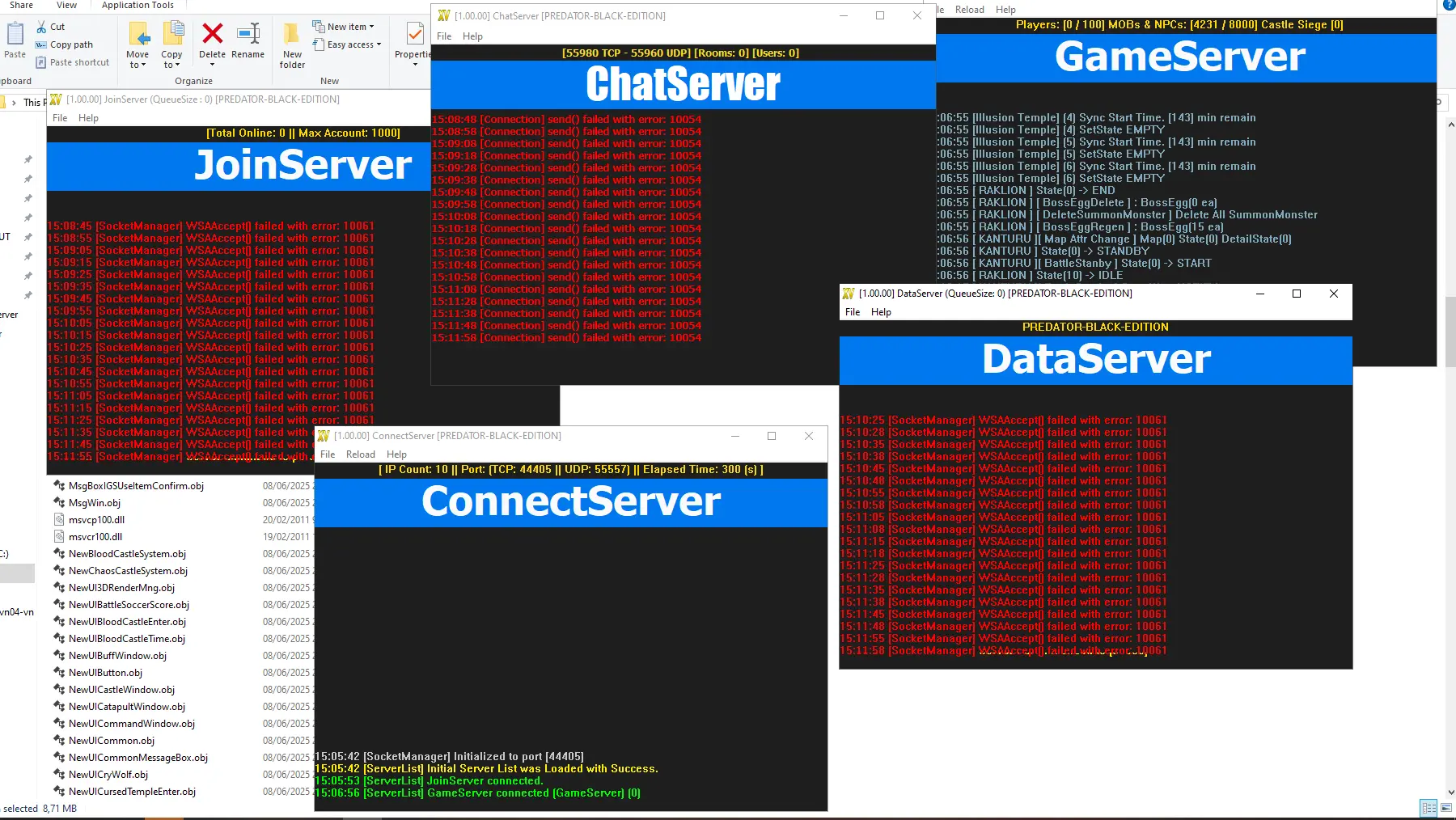The height and width of the screenshot is (820, 1456).
Task: Minimize the ChatServer window
Action: pos(844,15)
